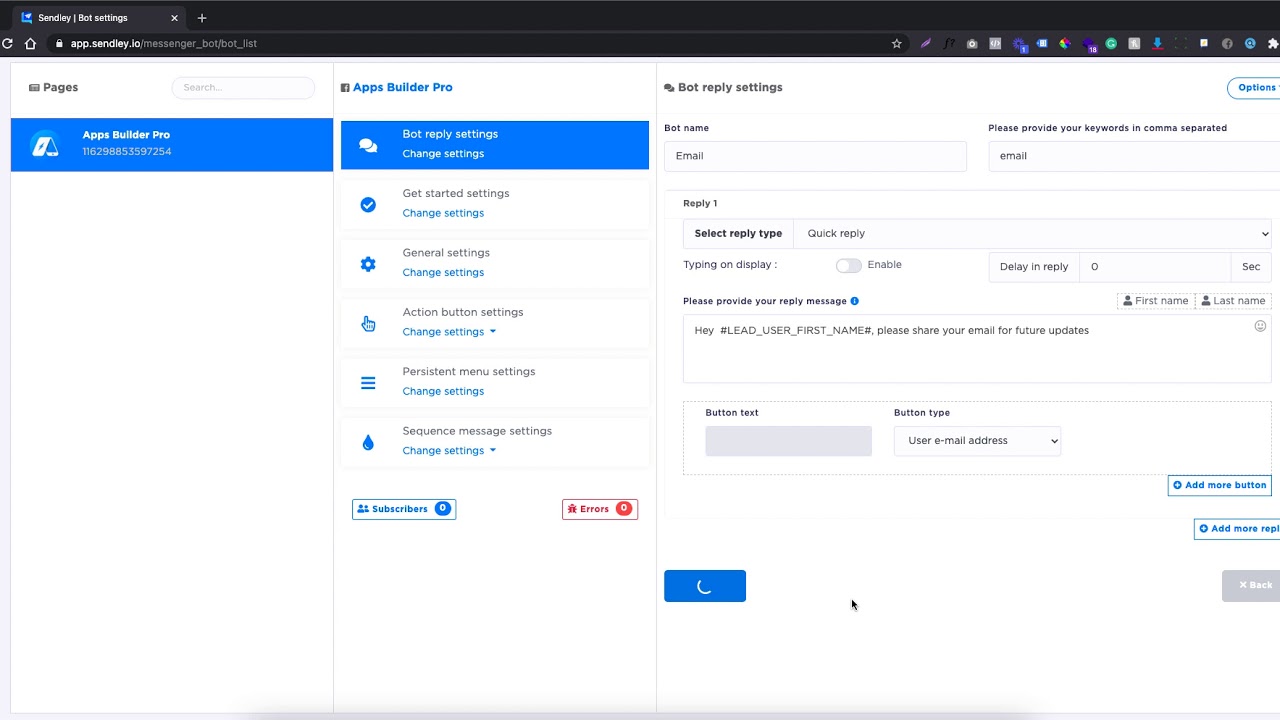This screenshot has width=1280, height=720.
Task: Open the code brackets extension icon
Action: (995, 43)
